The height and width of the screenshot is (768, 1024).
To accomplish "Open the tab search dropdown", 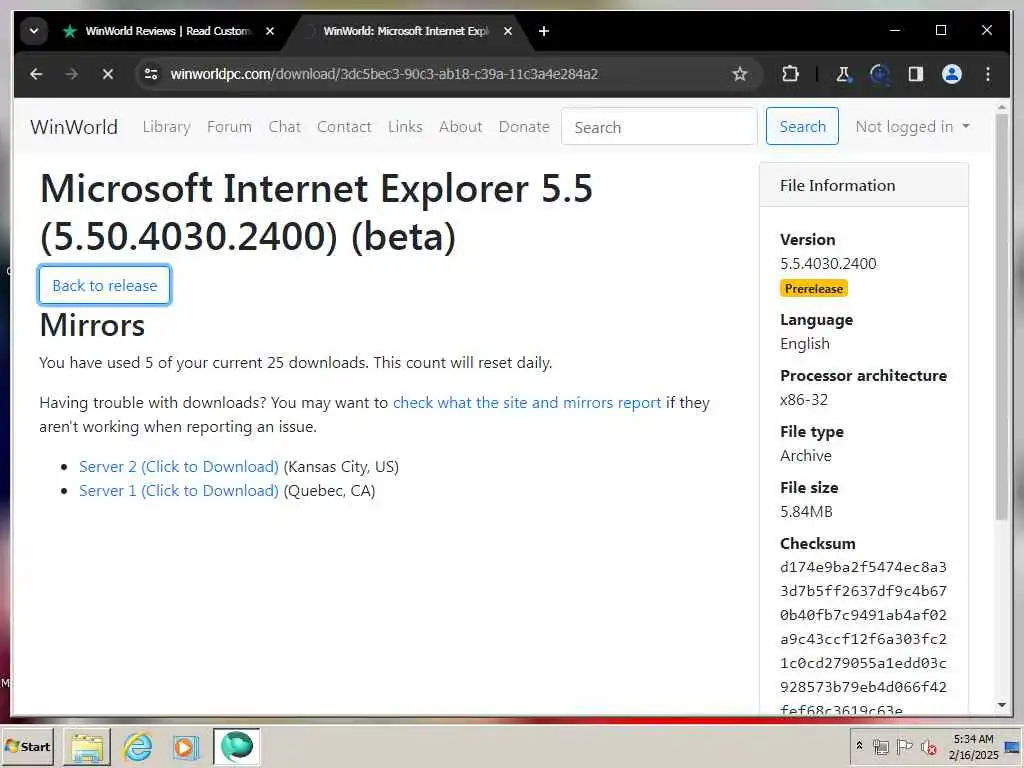I will point(34,31).
